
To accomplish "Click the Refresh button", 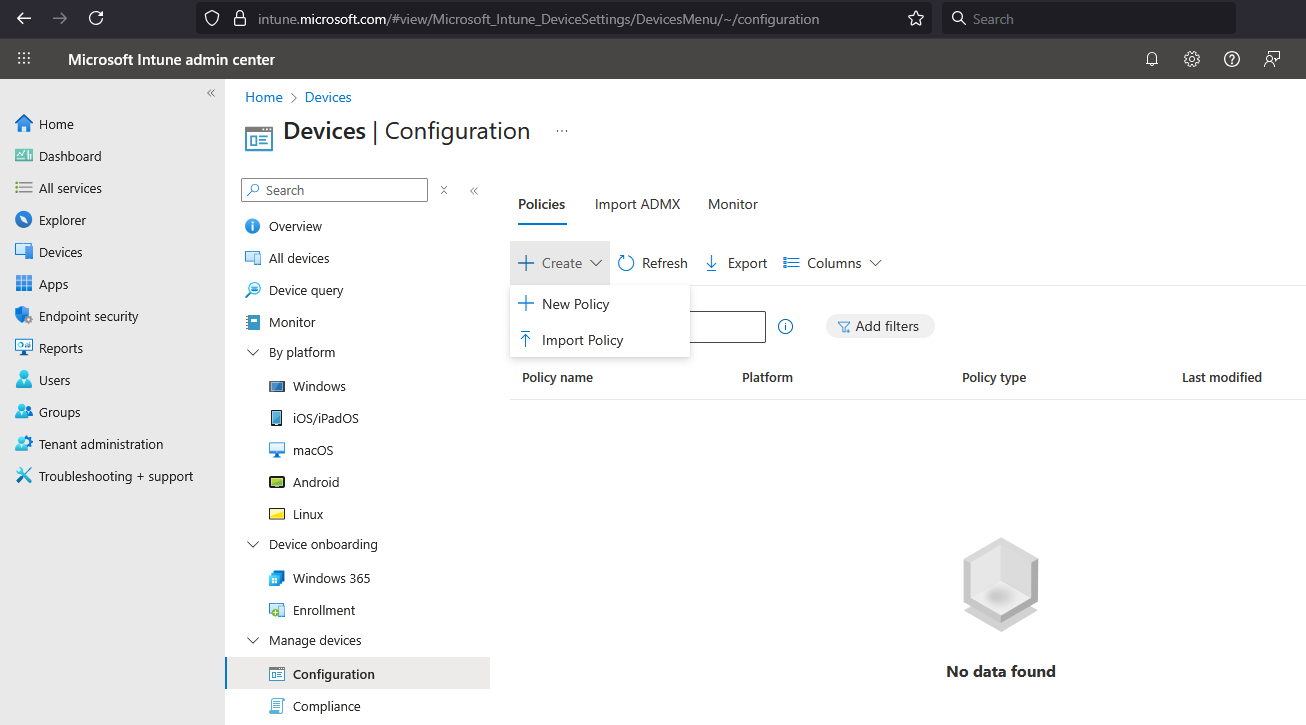I will [x=653, y=263].
